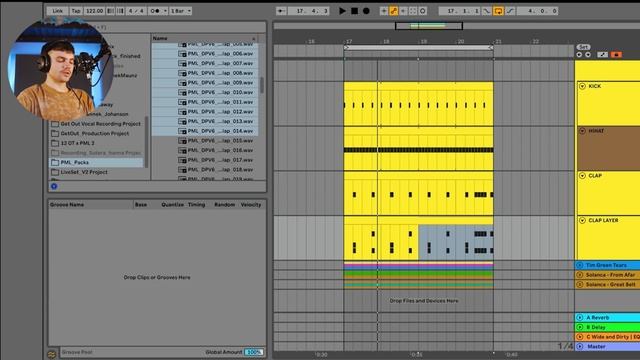Viewport: 640px width, 360px height.
Task: Toggle MIDI Arrangement Overdub plus icon
Action: point(384,11)
